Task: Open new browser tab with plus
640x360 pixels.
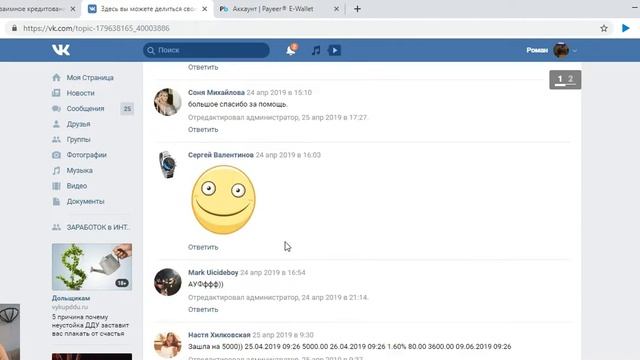Action: [x=357, y=9]
